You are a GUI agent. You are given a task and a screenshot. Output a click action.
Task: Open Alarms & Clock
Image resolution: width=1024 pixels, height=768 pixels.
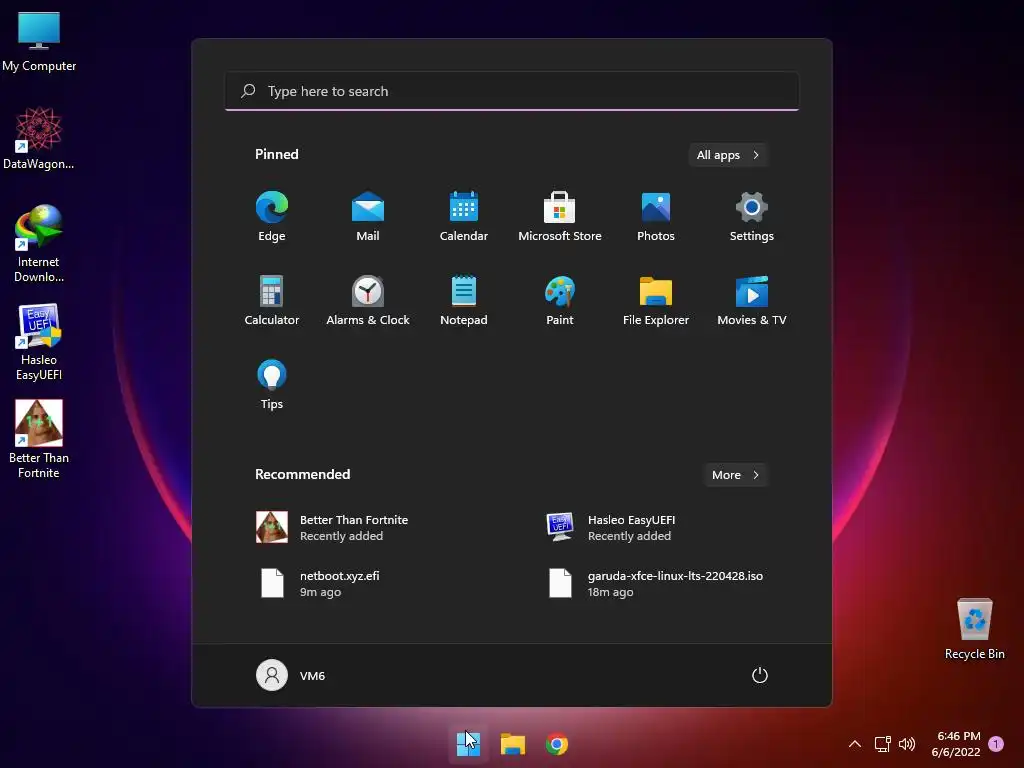click(x=368, y=300)
